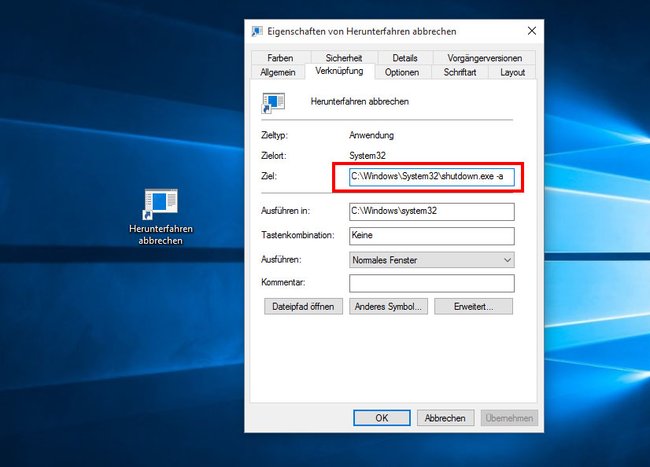Open the Optionen tab
This screenshot has height=467, width=650.
pos(402,72)
